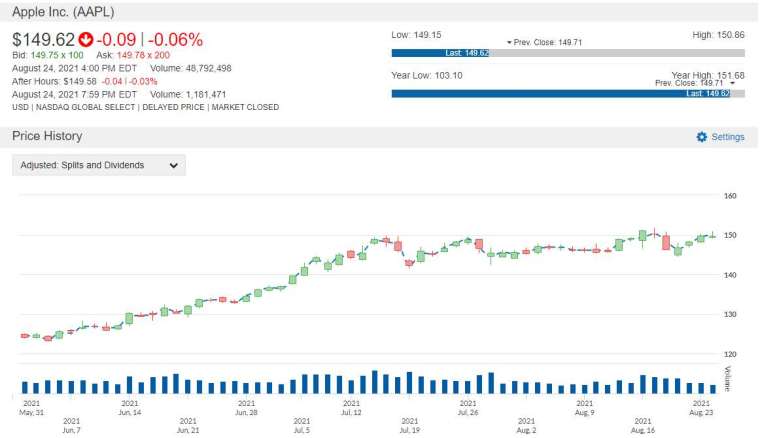760x438 pixels.
Task: Click the 2021 Aug, 9 axis label
Action: click(585, 408)
